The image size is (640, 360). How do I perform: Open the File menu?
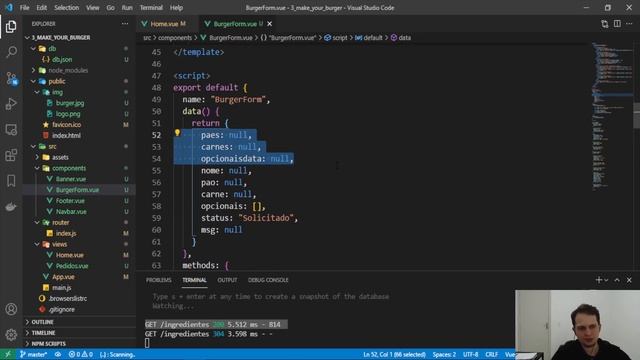(24, 8)
